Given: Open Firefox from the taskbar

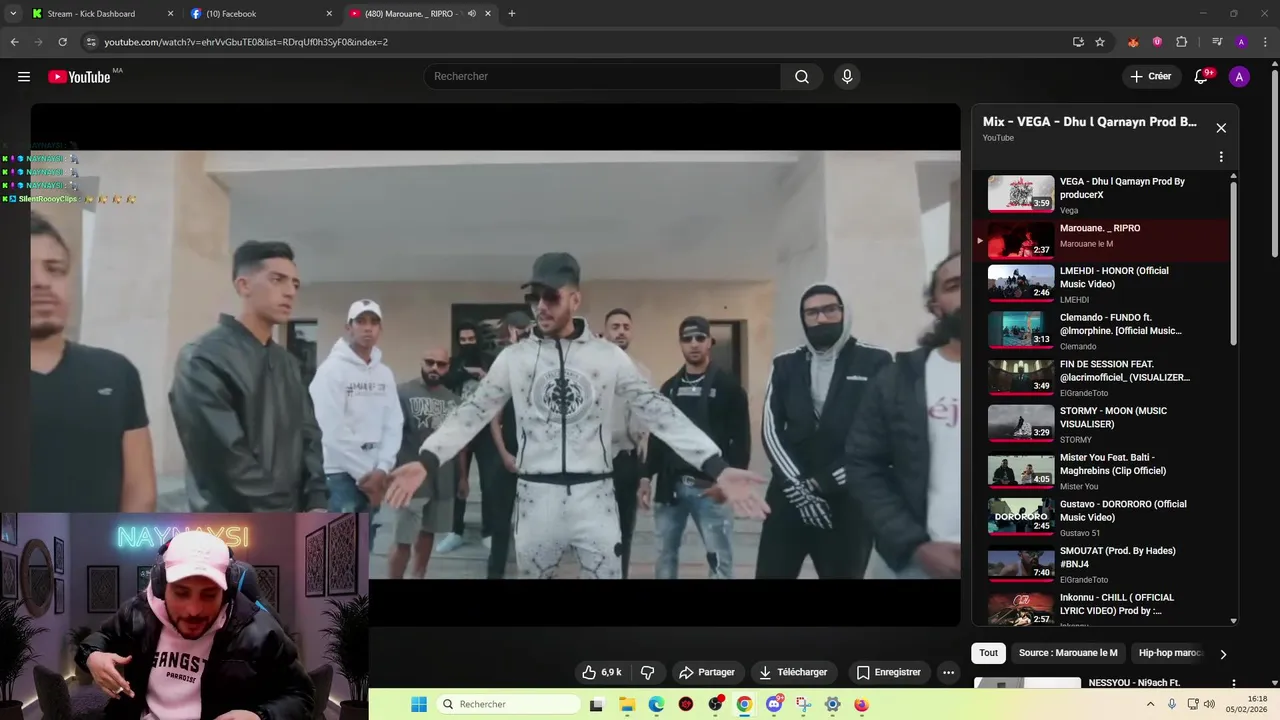Looking at the screenshot, I should click(862, 704).
